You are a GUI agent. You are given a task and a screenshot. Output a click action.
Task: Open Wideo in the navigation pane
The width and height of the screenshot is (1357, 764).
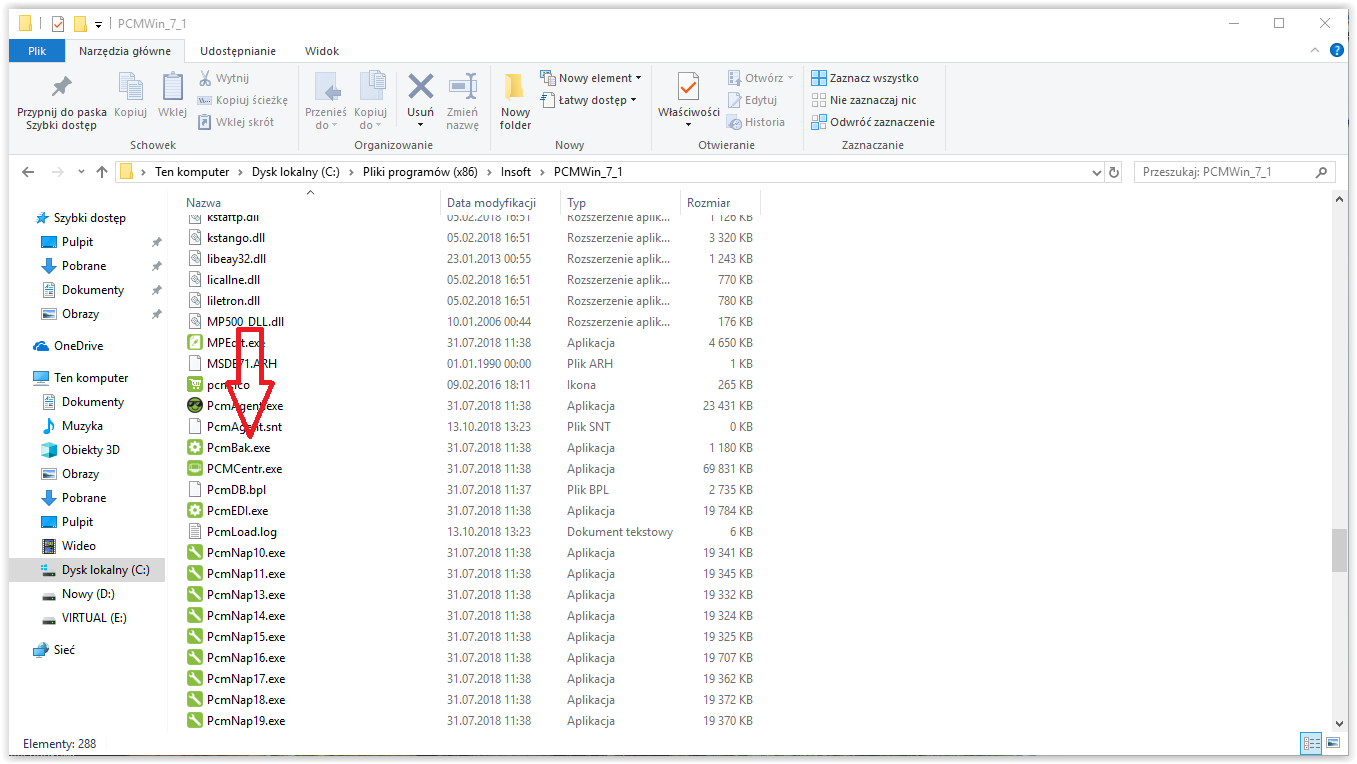(x=79, y=546)
